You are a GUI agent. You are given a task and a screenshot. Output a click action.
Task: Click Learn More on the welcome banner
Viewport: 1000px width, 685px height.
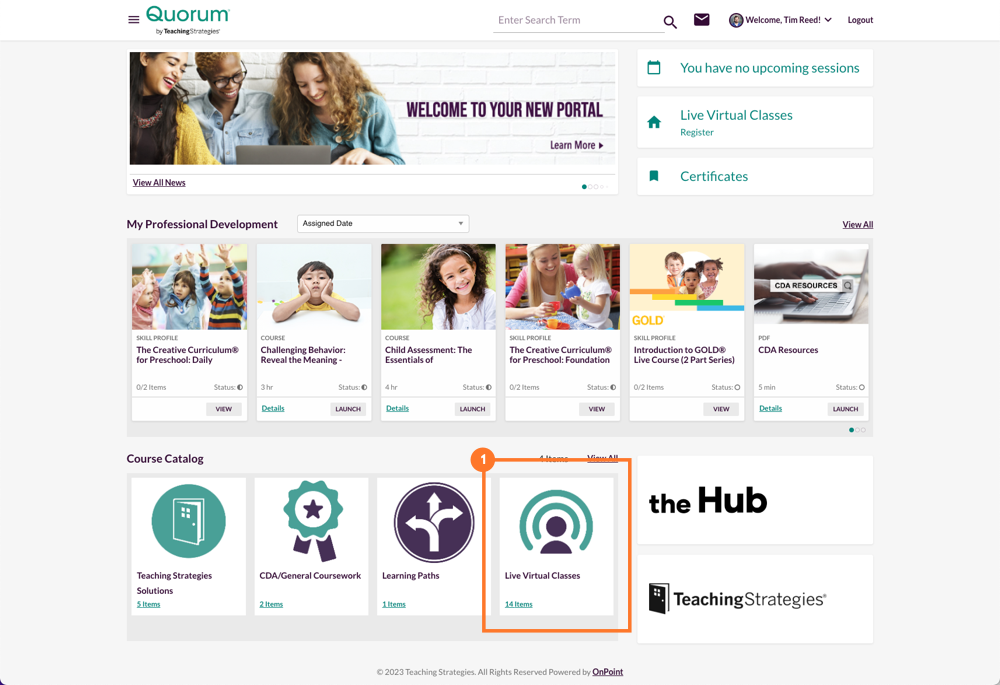pos(577,145)
